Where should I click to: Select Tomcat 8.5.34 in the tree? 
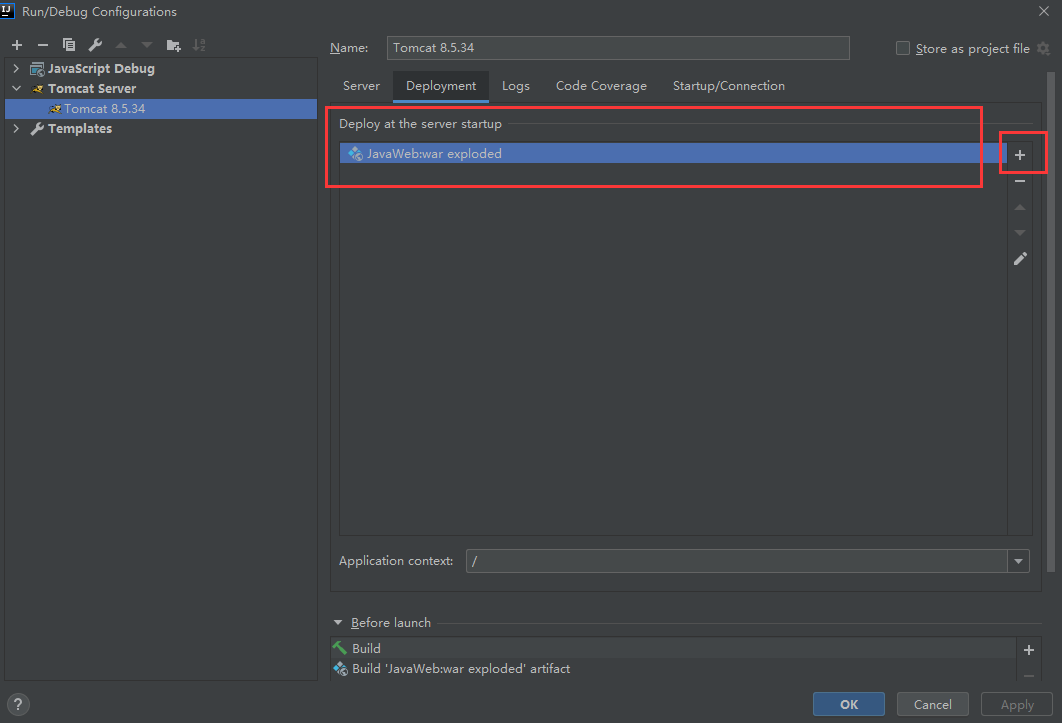[161, 109]
